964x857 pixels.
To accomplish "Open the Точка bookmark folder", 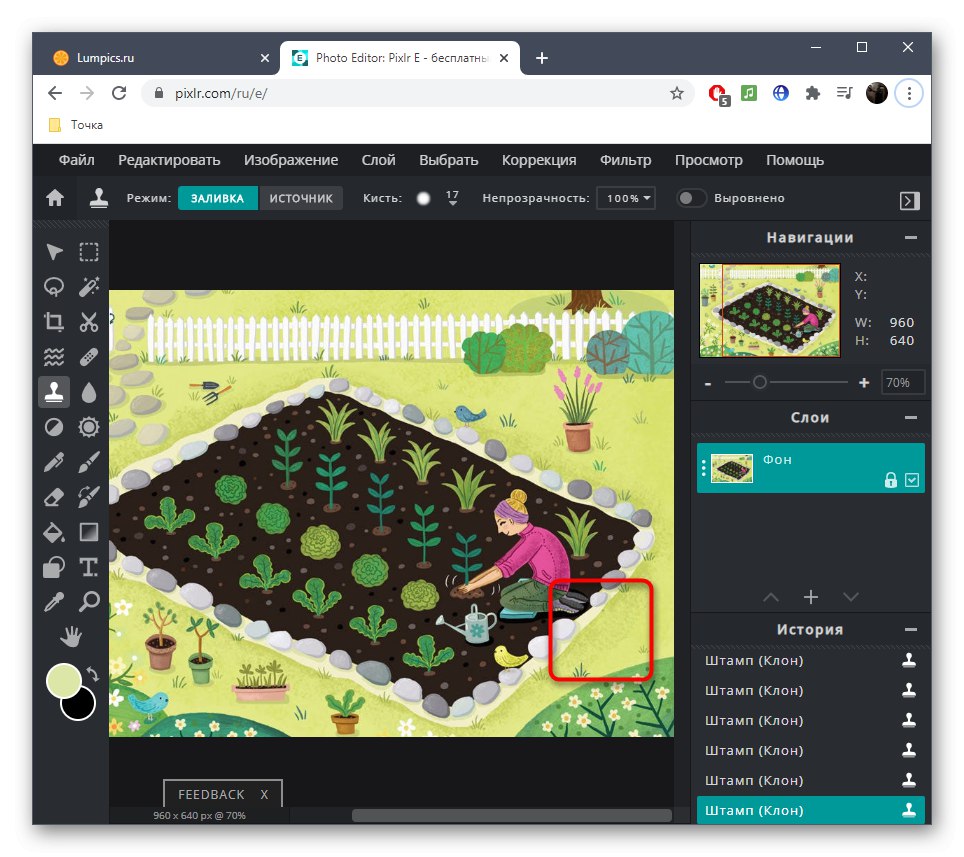I will pos(76,125).
